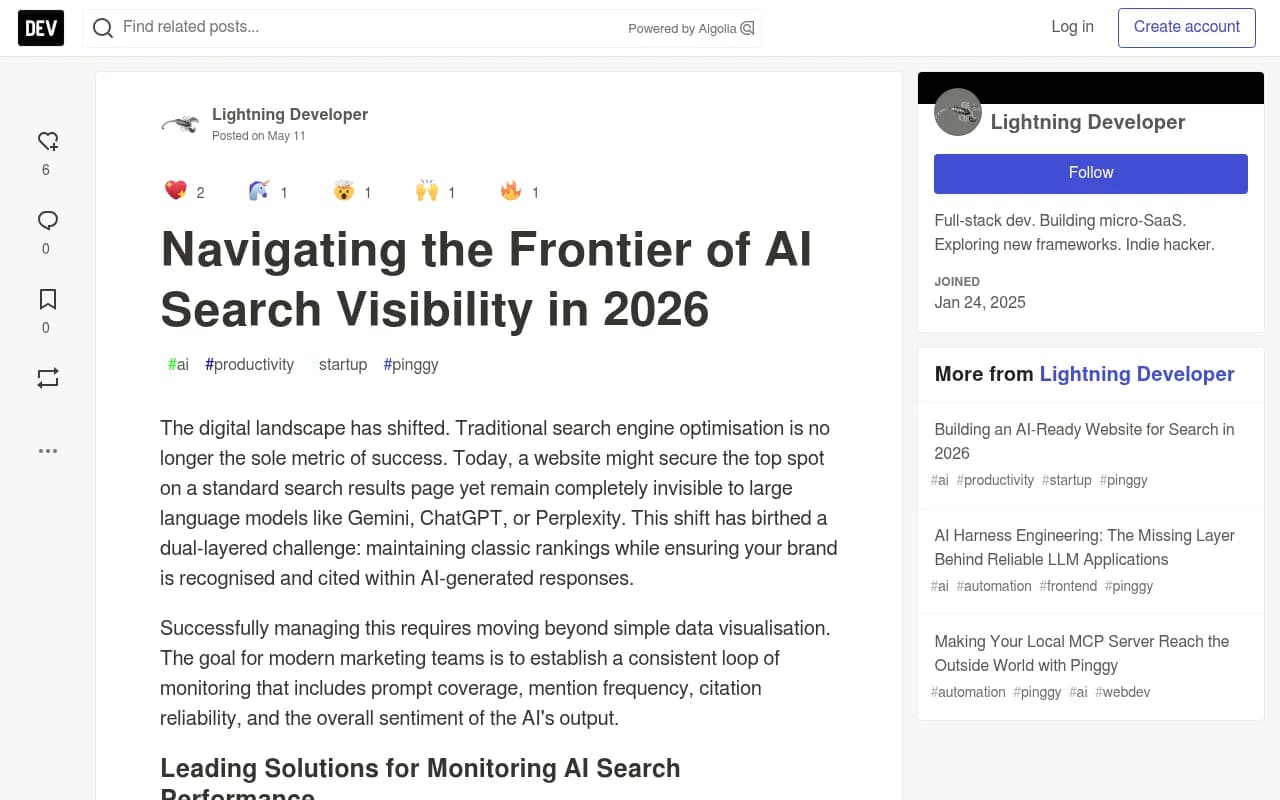Viewport: 1280px width, 800px height.
Task: Click the Leading Solutions for Monitoring heading
Action: pos(420,780)
